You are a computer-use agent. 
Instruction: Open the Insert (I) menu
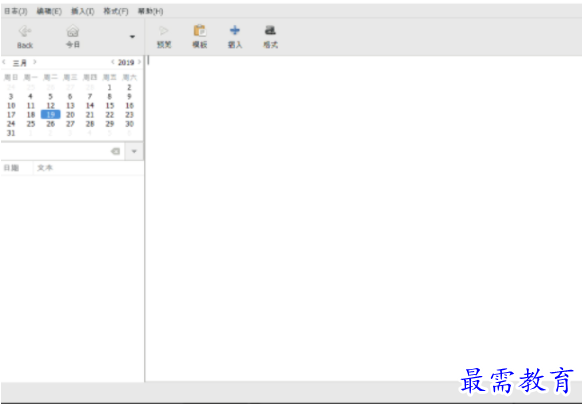coord(82,11)
